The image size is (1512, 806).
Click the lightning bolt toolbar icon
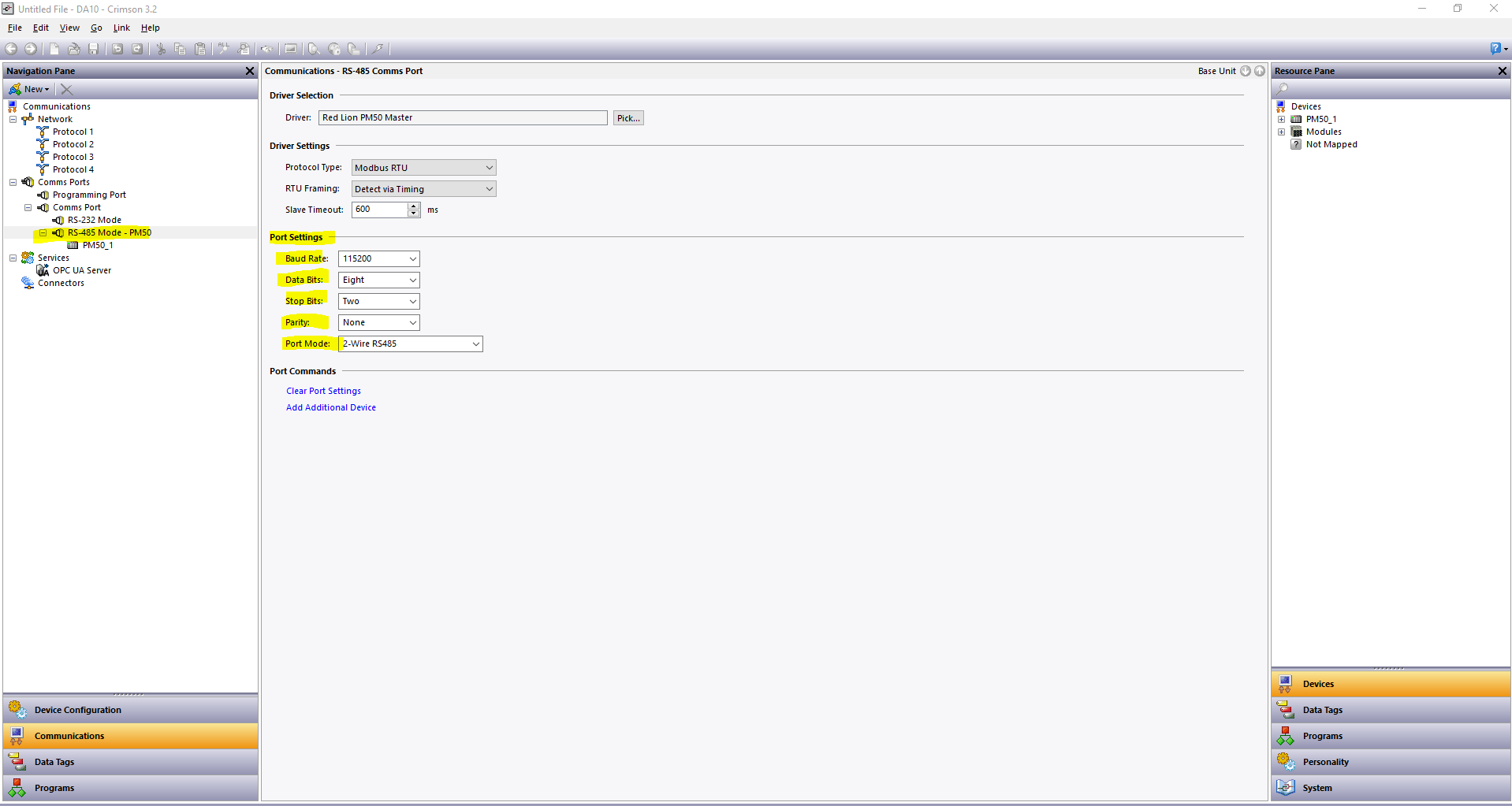378,49
